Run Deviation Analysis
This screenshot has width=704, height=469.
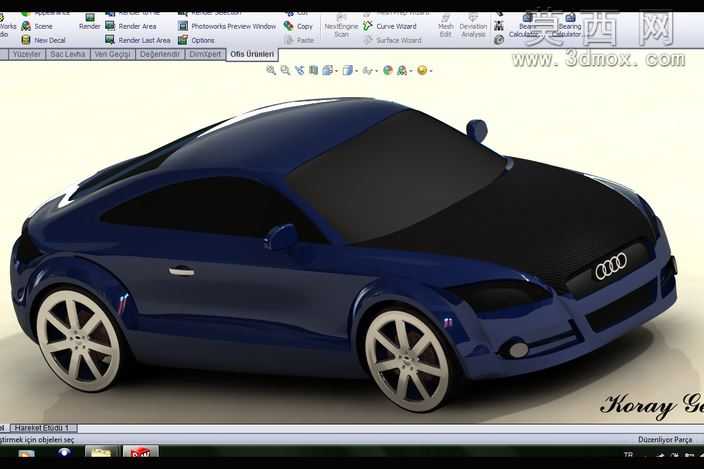point(473,26)
